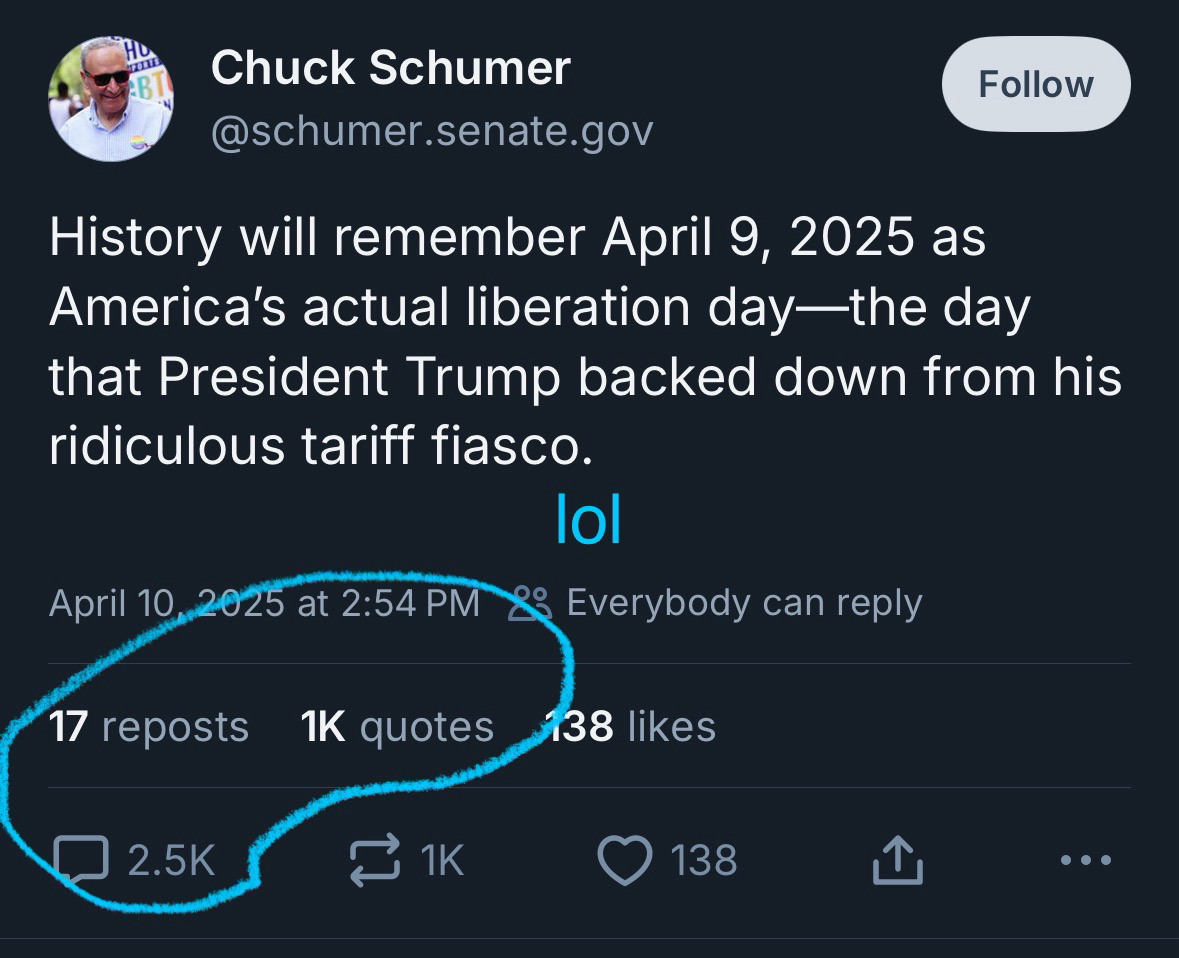Viewport: 1179px width, 958px height.
Task: Click the 2.5K reply count
Action: tap(172, 860)
